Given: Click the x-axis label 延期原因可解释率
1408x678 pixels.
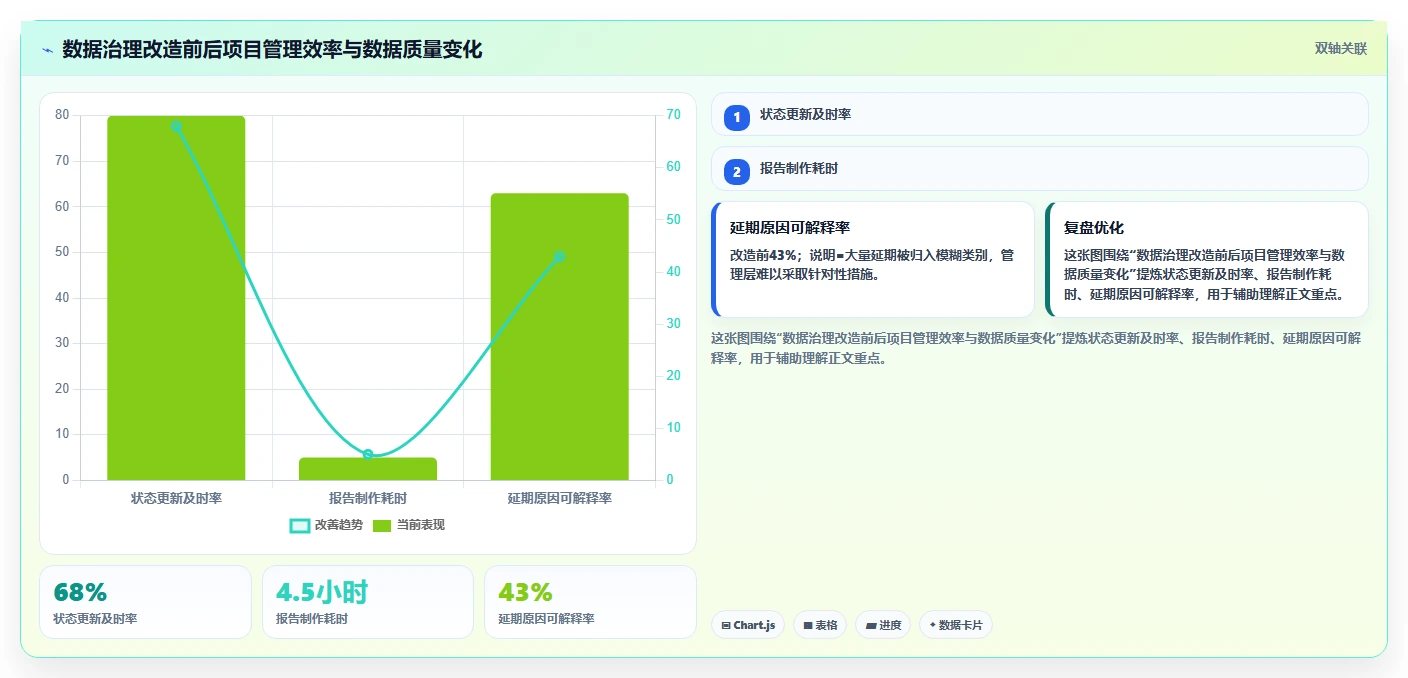Looking at the screenshot, I should click(559, 498).
